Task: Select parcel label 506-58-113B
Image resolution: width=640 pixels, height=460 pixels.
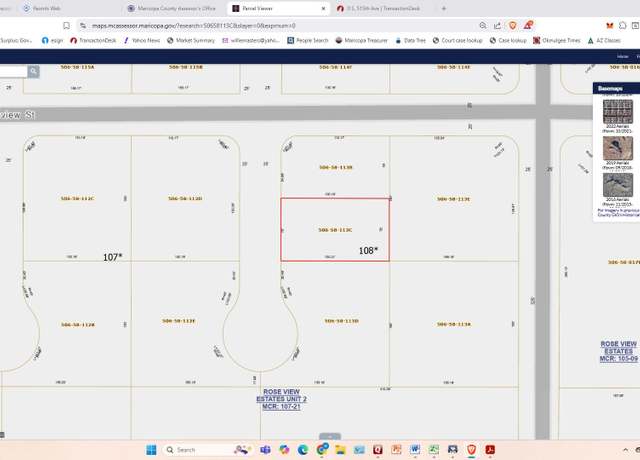Action: (x=336, y=167)
